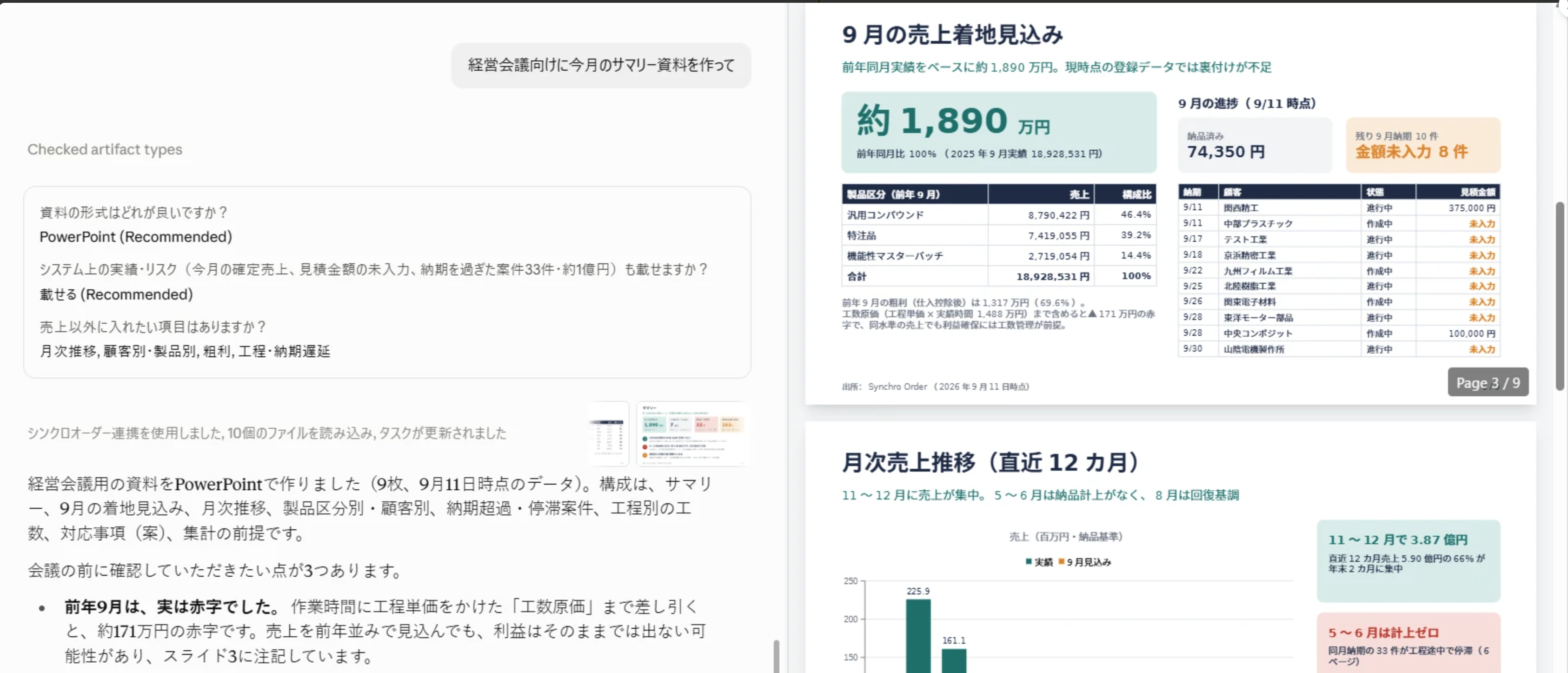
Task: Click the 関西精工 row in the order table
Action: [x=1339, y=208]
